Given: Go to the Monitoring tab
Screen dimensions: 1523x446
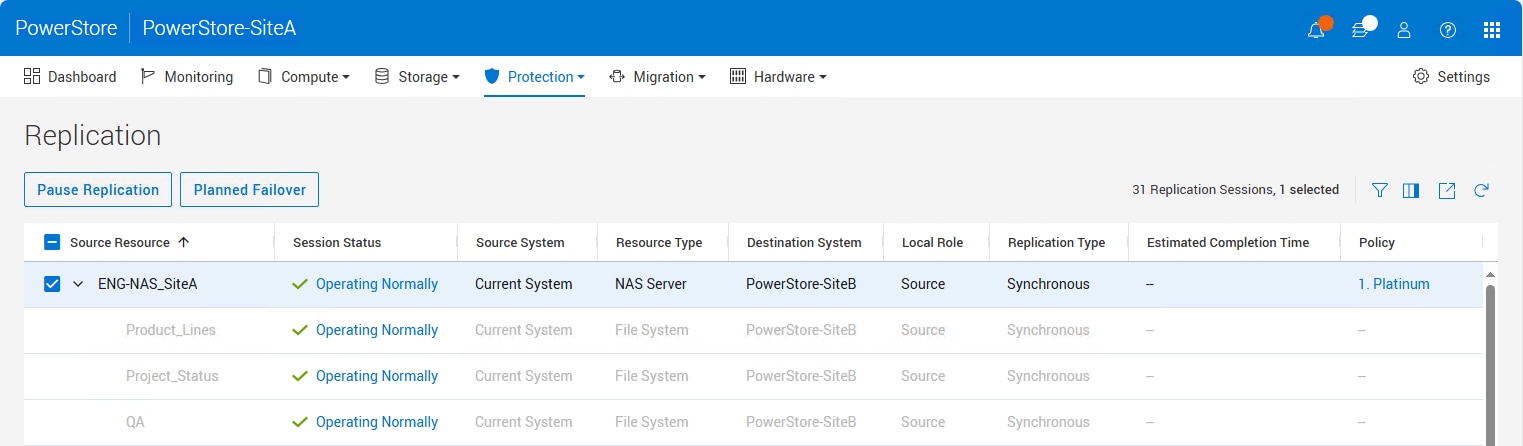Looking at the screenshot, I should 187,77.
